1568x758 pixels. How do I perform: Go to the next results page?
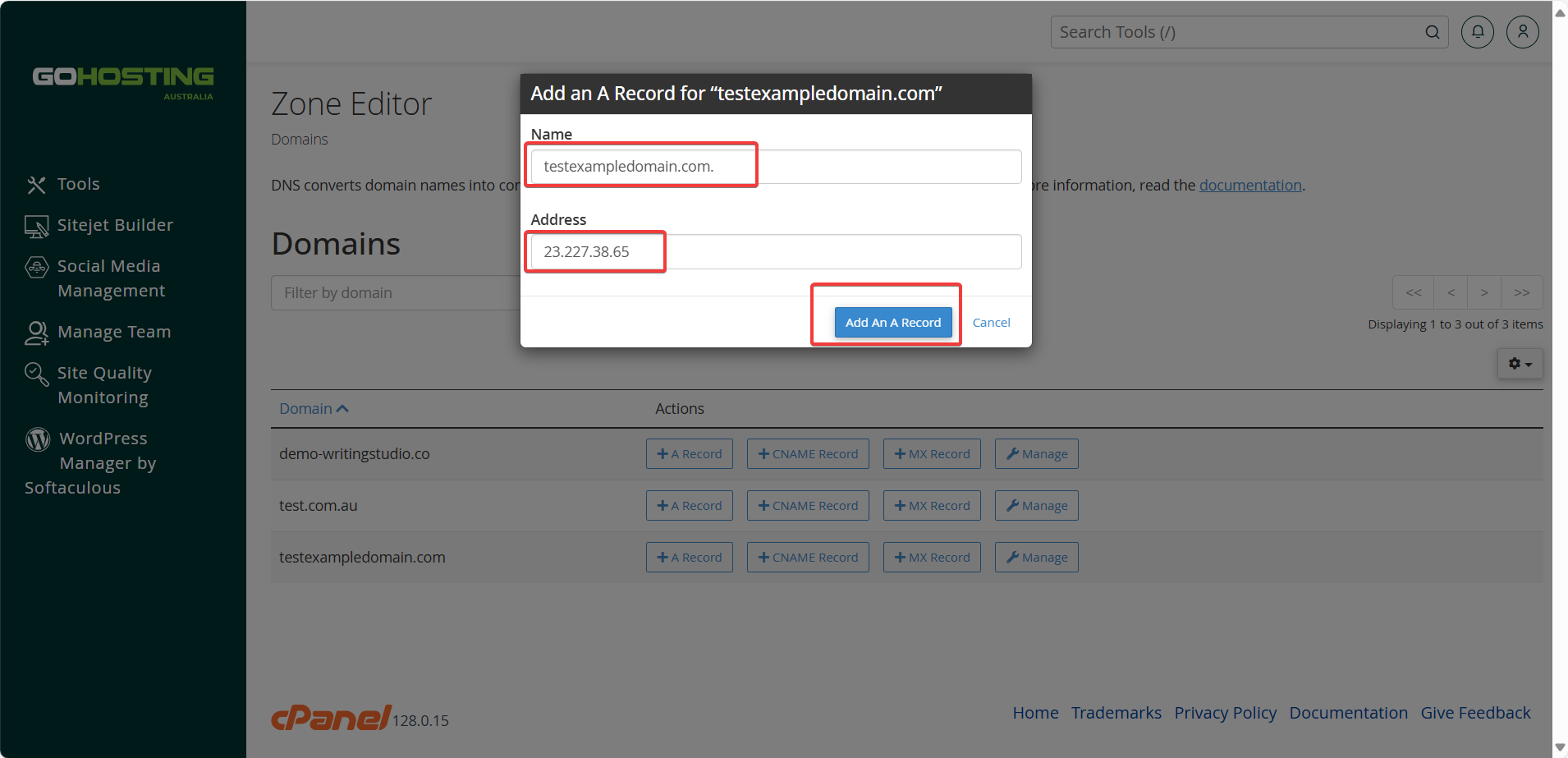[1483, 292]
